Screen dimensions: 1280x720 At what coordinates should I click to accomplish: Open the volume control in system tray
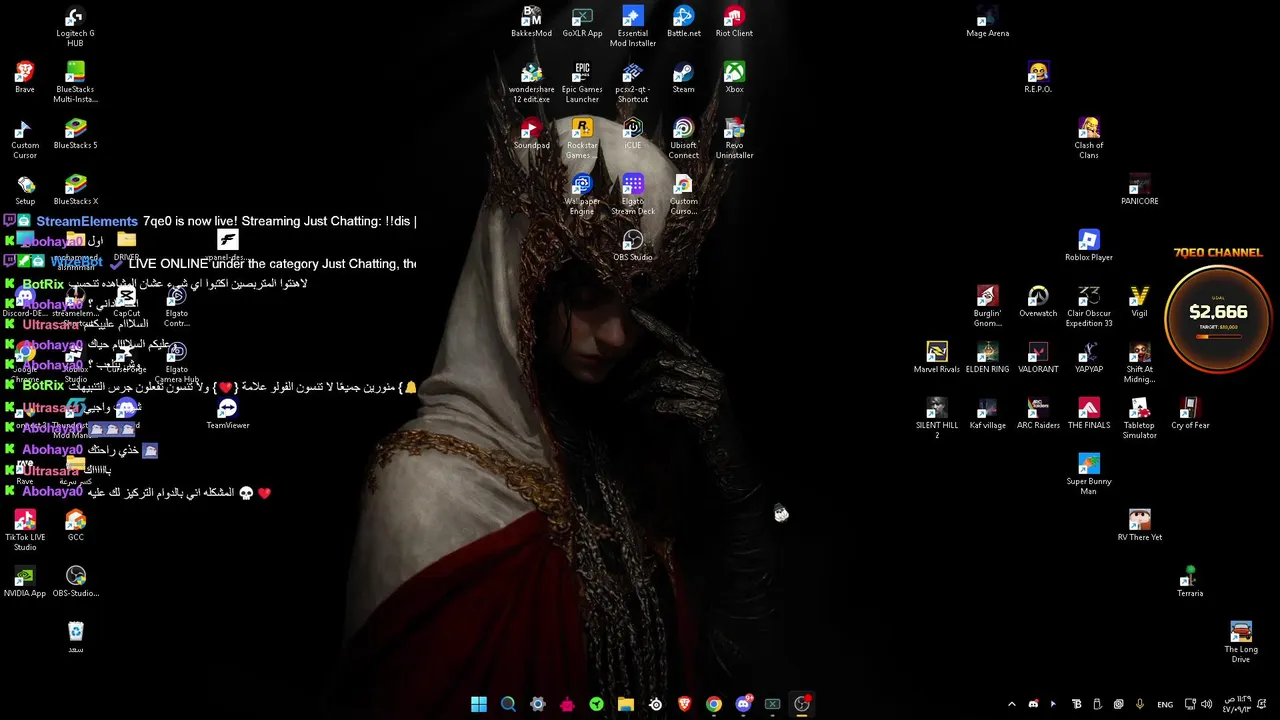click(1205, 704)
